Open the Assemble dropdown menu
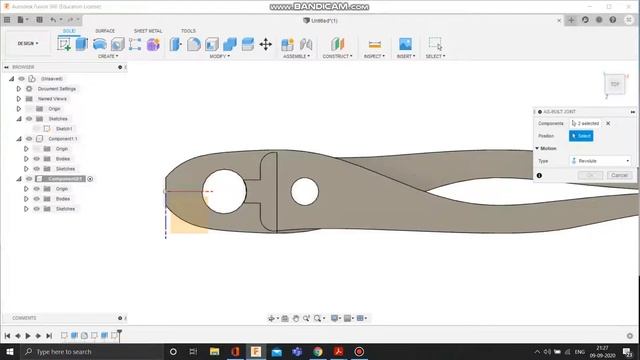Screen dimensions: 640x360 coord(296,56)
